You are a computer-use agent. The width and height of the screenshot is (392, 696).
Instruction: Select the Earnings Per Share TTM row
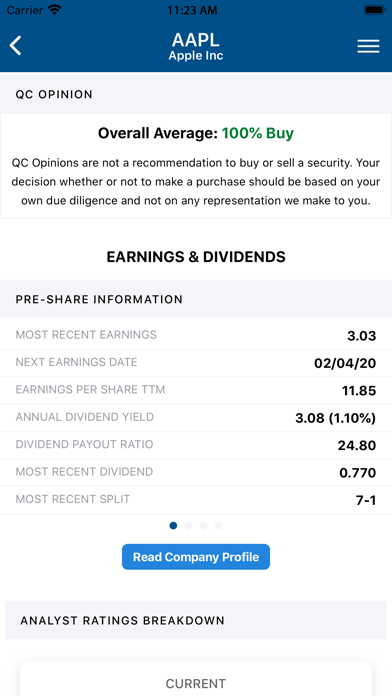(196, 391)
